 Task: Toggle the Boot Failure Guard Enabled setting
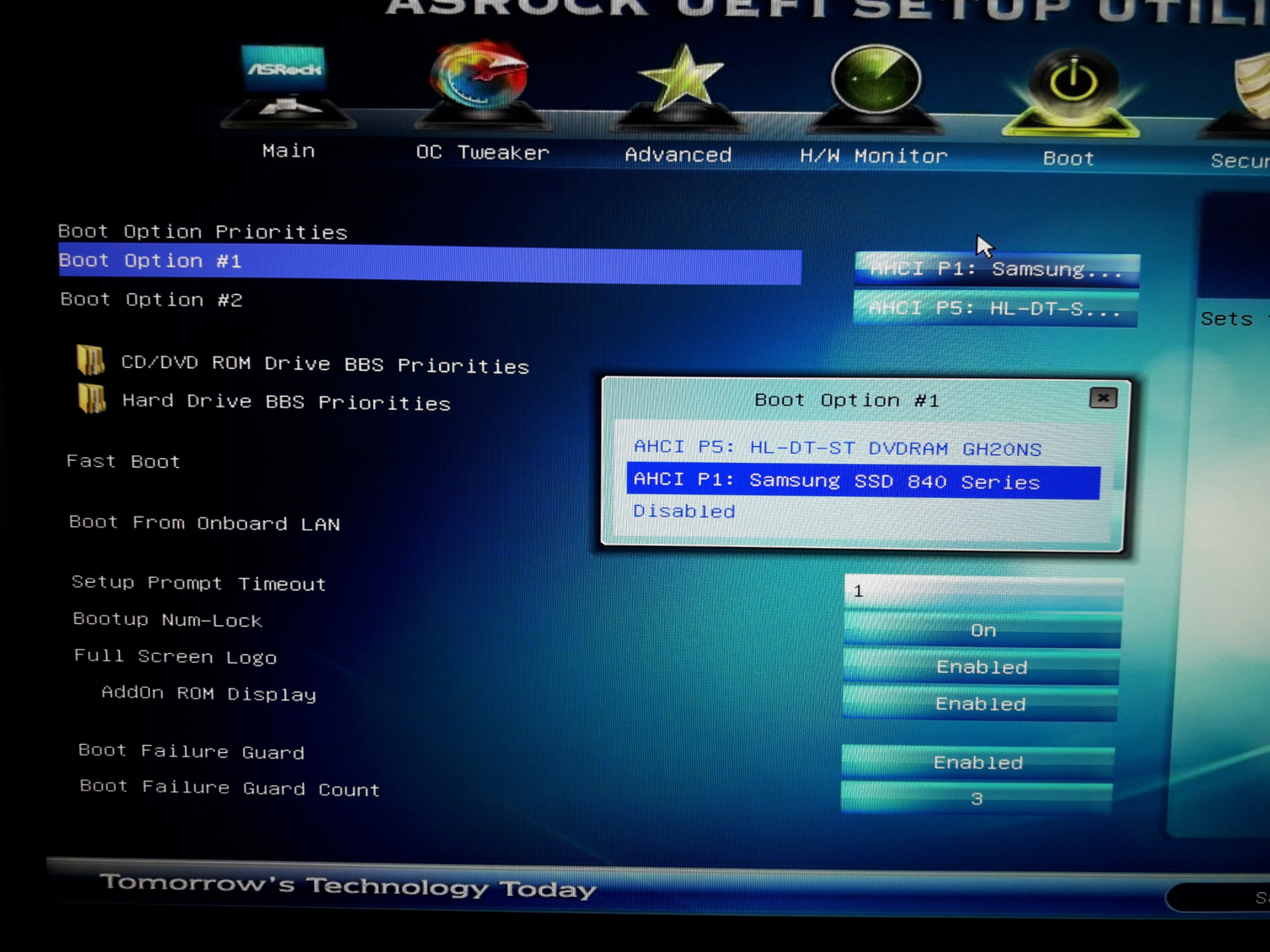978,762
